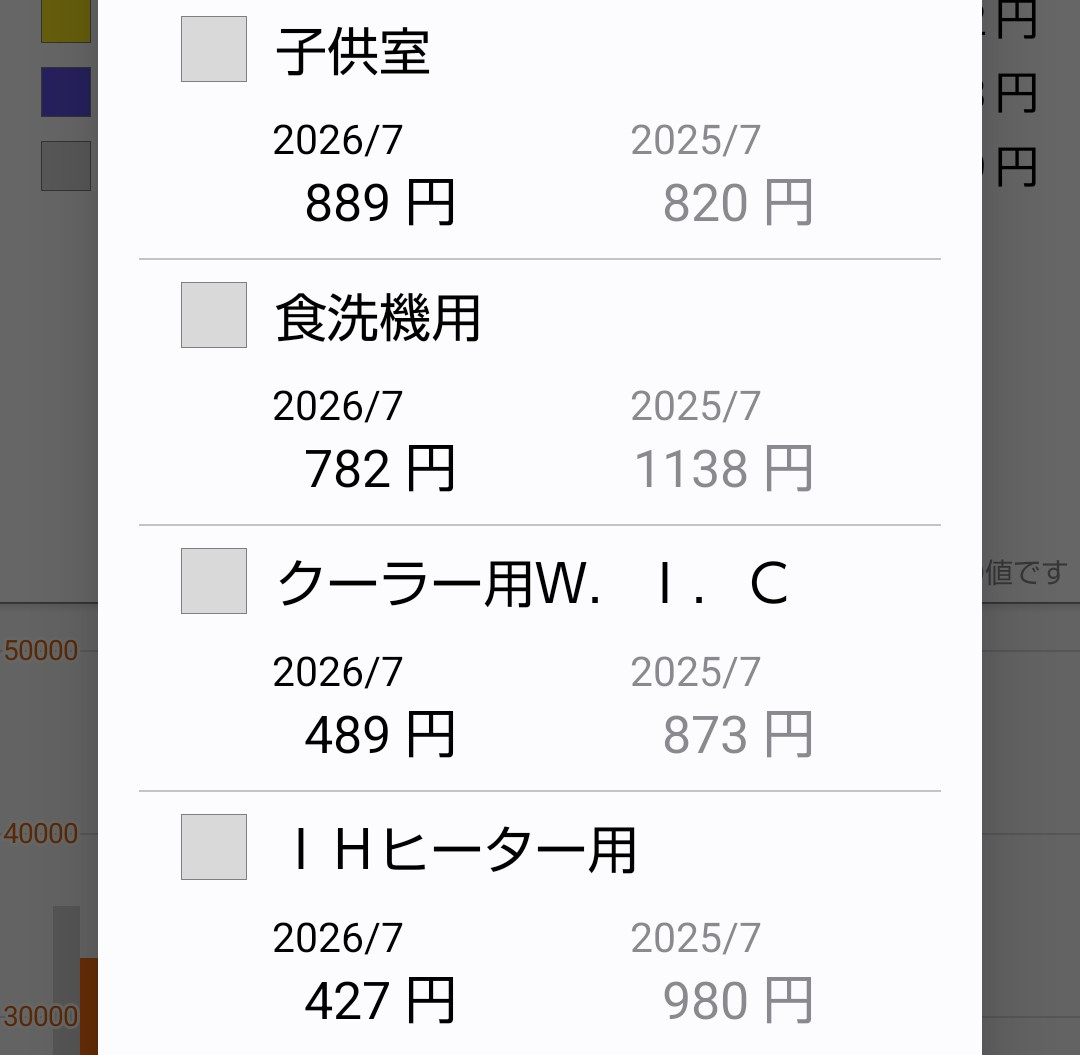Select the 489 円 value for cooler

(x=380, y=734)
